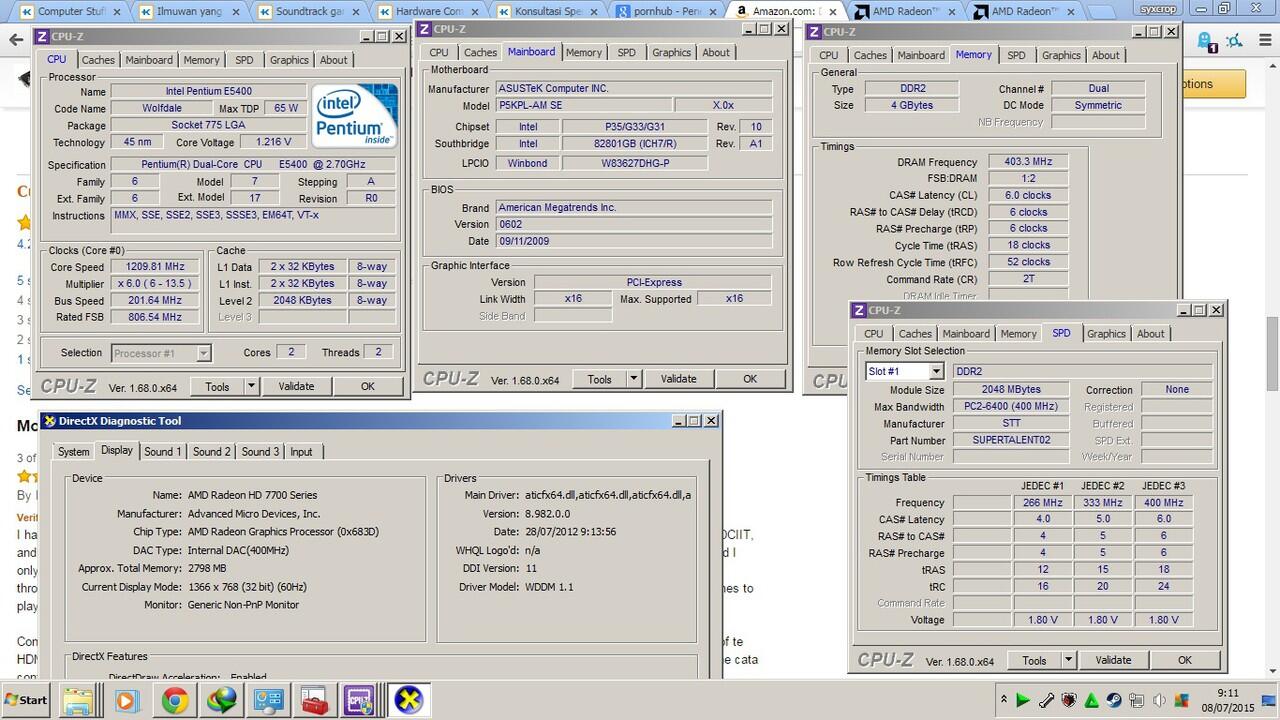Viewport: 1280px width, 720px height.
Task: Open Input tab in DirectX Diagnostic Tool
Action: [x=301, y=452]
